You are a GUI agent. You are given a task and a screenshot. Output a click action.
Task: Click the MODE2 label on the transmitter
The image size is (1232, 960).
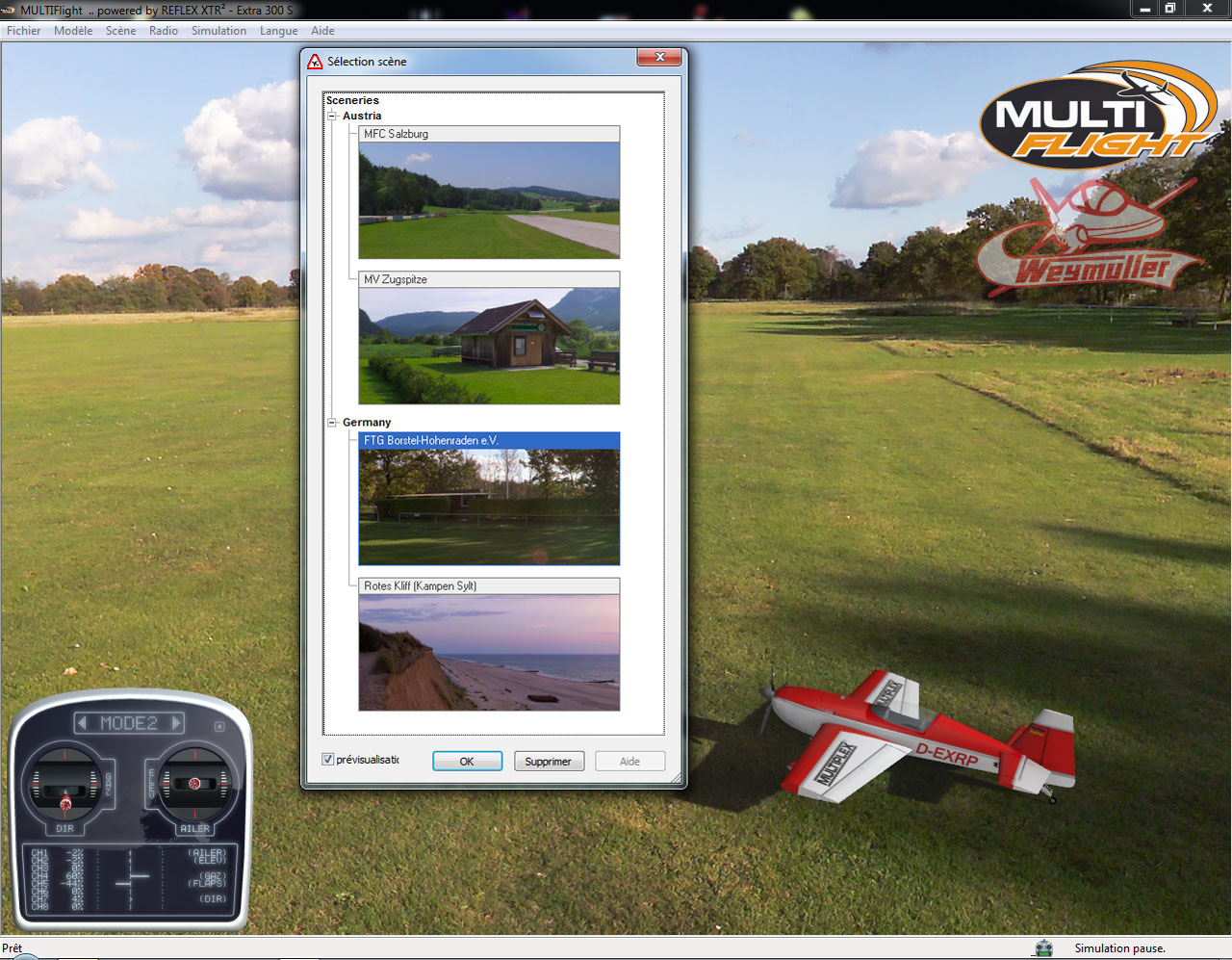129,722
